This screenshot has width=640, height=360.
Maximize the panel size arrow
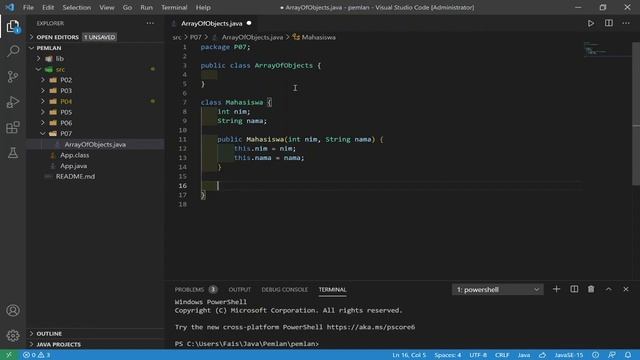609,289
